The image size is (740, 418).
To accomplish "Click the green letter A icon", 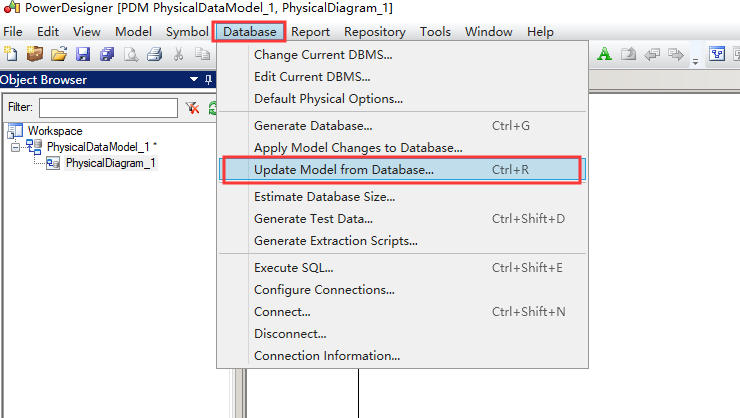I will coord(604,54).
